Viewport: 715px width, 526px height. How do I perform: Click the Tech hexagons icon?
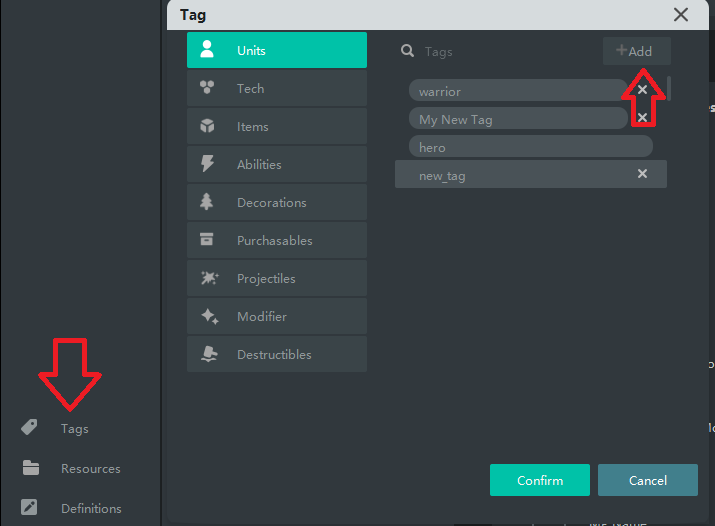(207, 87)
